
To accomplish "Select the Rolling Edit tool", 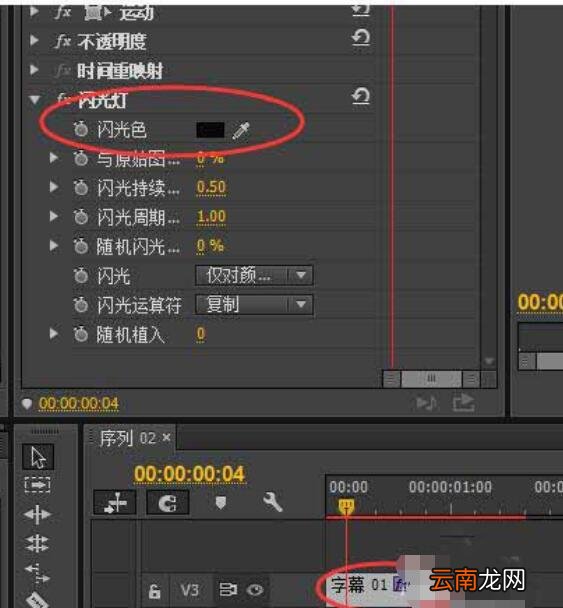I will [37, 543].
